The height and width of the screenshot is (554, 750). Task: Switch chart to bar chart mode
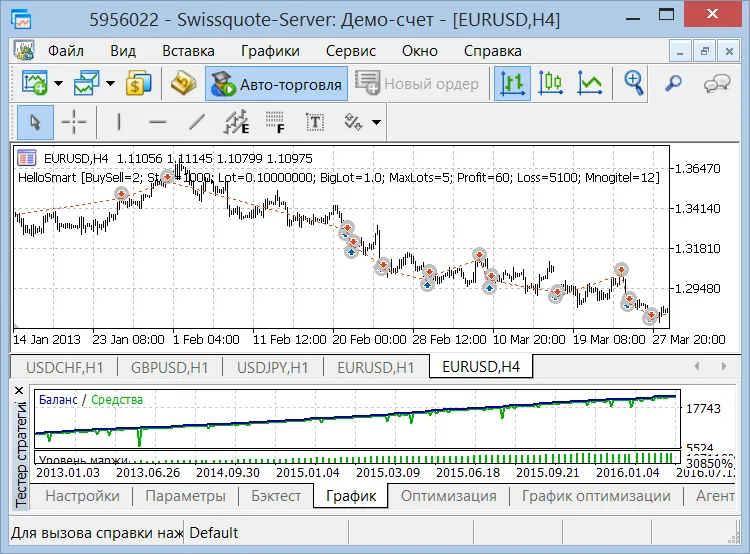click(x=513, y=84)
